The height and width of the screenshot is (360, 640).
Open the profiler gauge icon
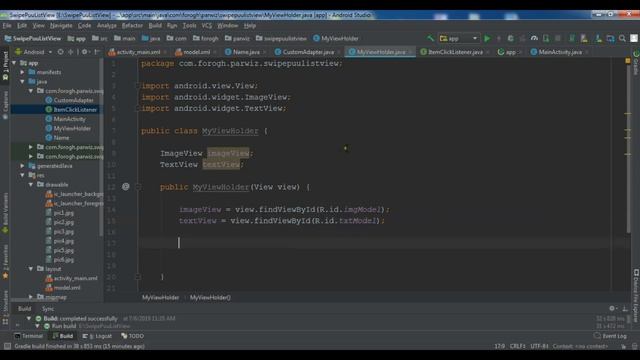[x=534, y=38]
